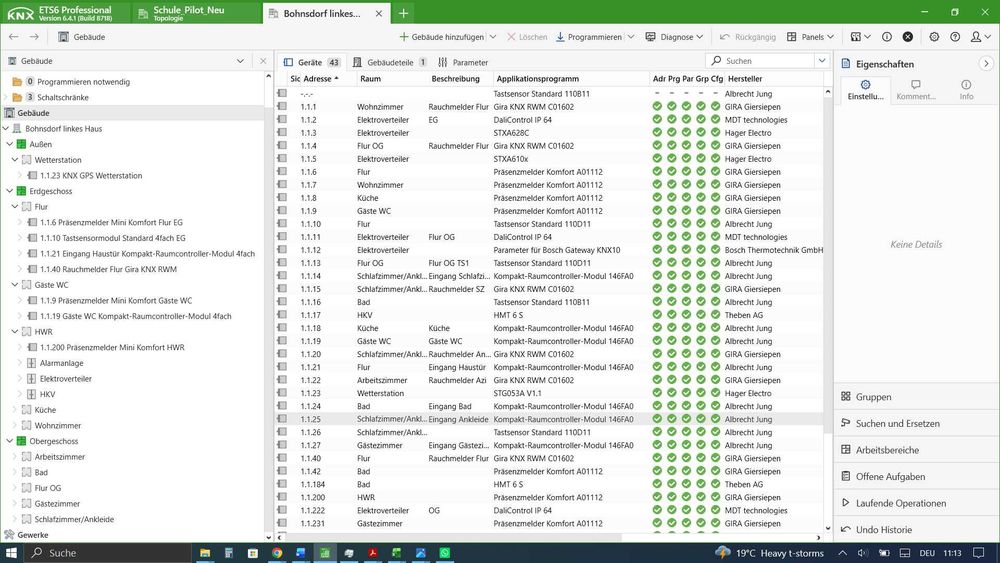The image size is (1000, 563).
Task: Open the workspace layout icon dropdown
Action: pos(860,37)
